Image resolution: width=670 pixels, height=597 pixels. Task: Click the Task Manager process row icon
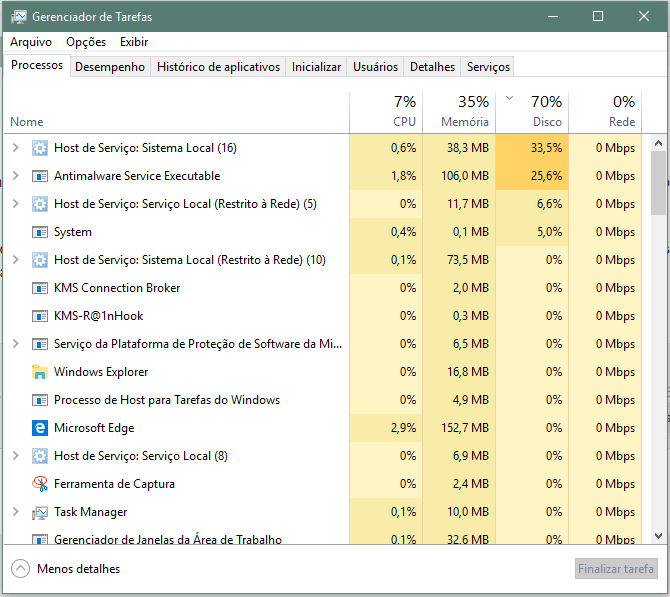click(40, 512)
